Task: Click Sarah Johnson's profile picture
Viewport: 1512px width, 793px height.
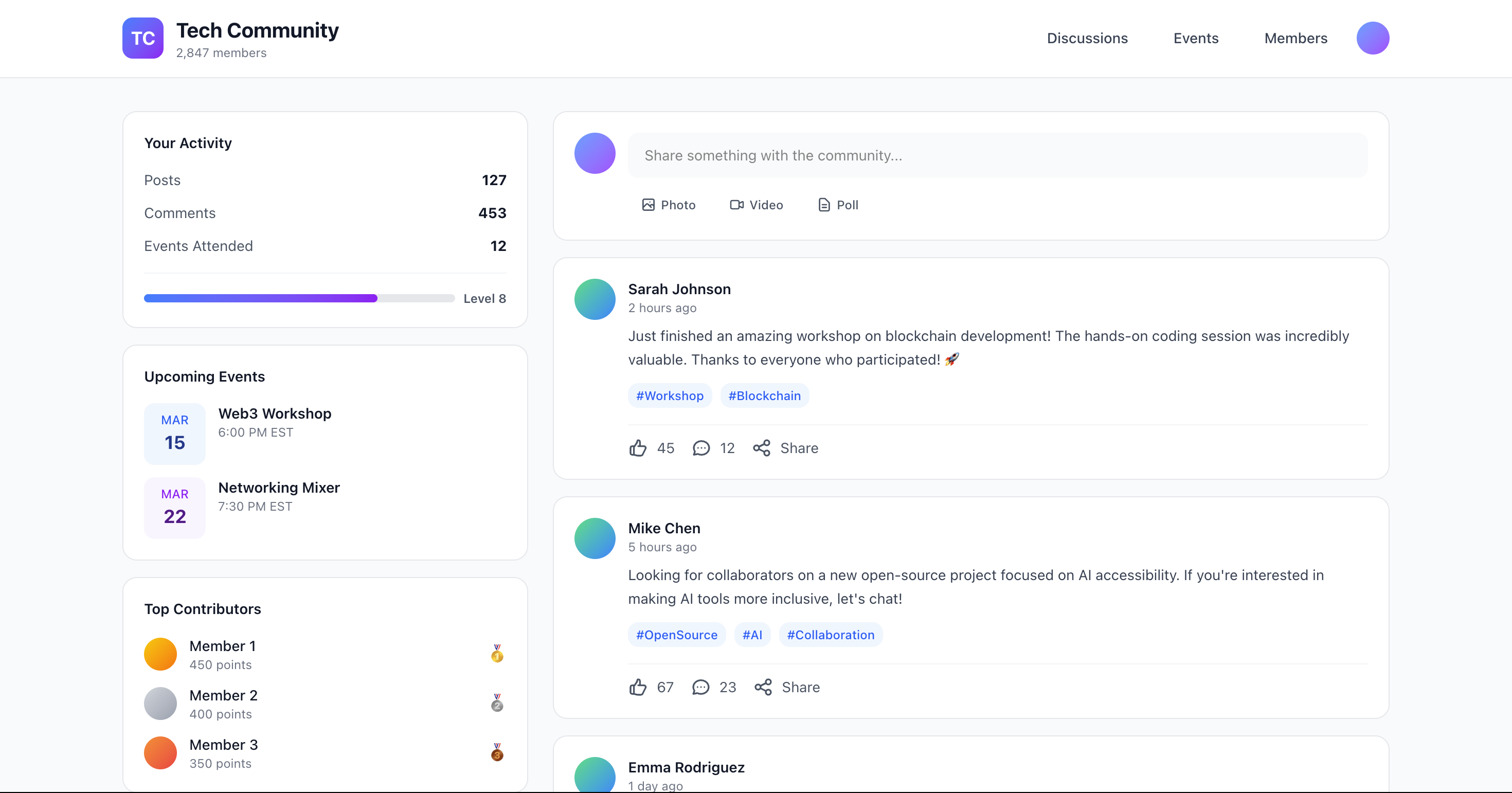Action: 595,299
